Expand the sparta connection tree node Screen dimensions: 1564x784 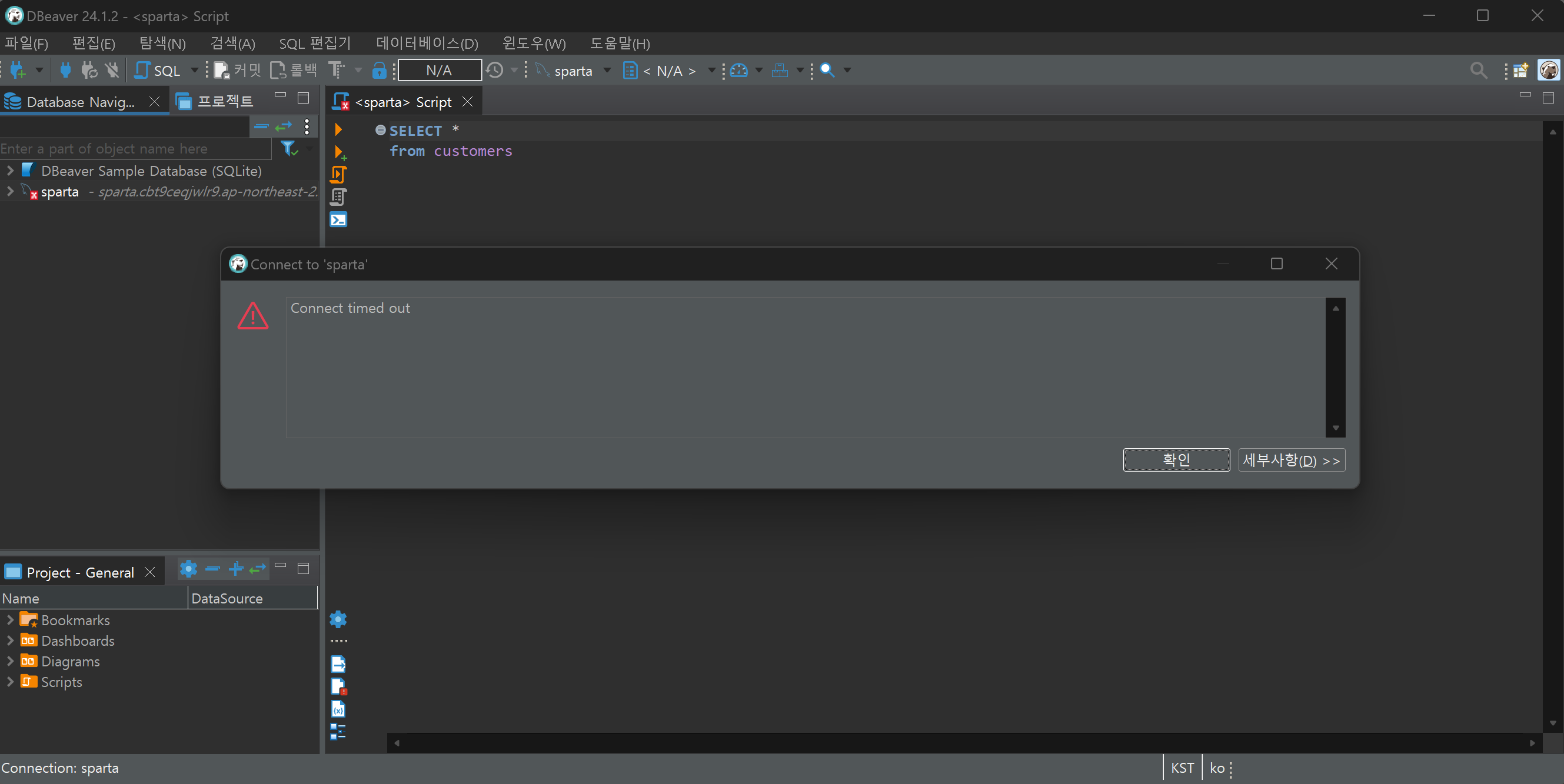point(10,191)
